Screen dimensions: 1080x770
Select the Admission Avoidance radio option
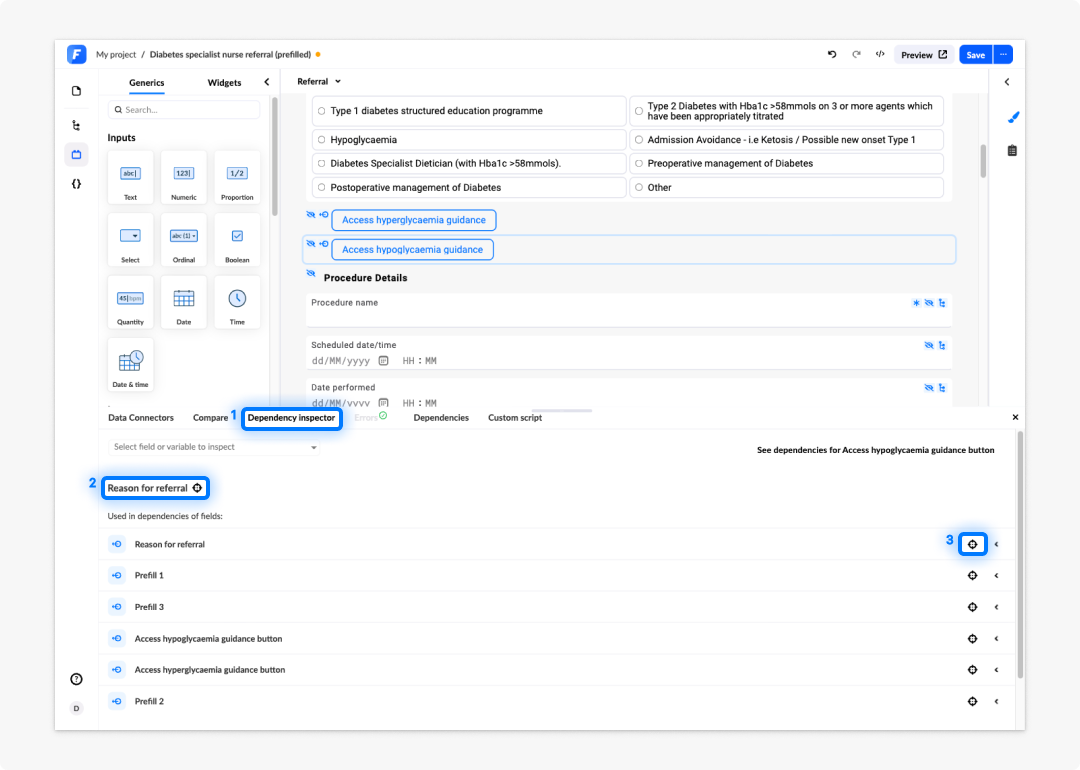pyautogui.click(x=639, y=140)
